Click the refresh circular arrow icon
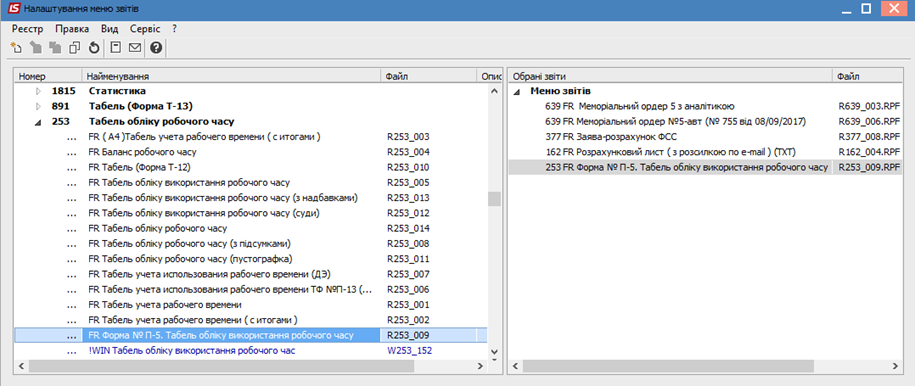The height and width of the screenshot is (386, 915). tap(94, 48)
